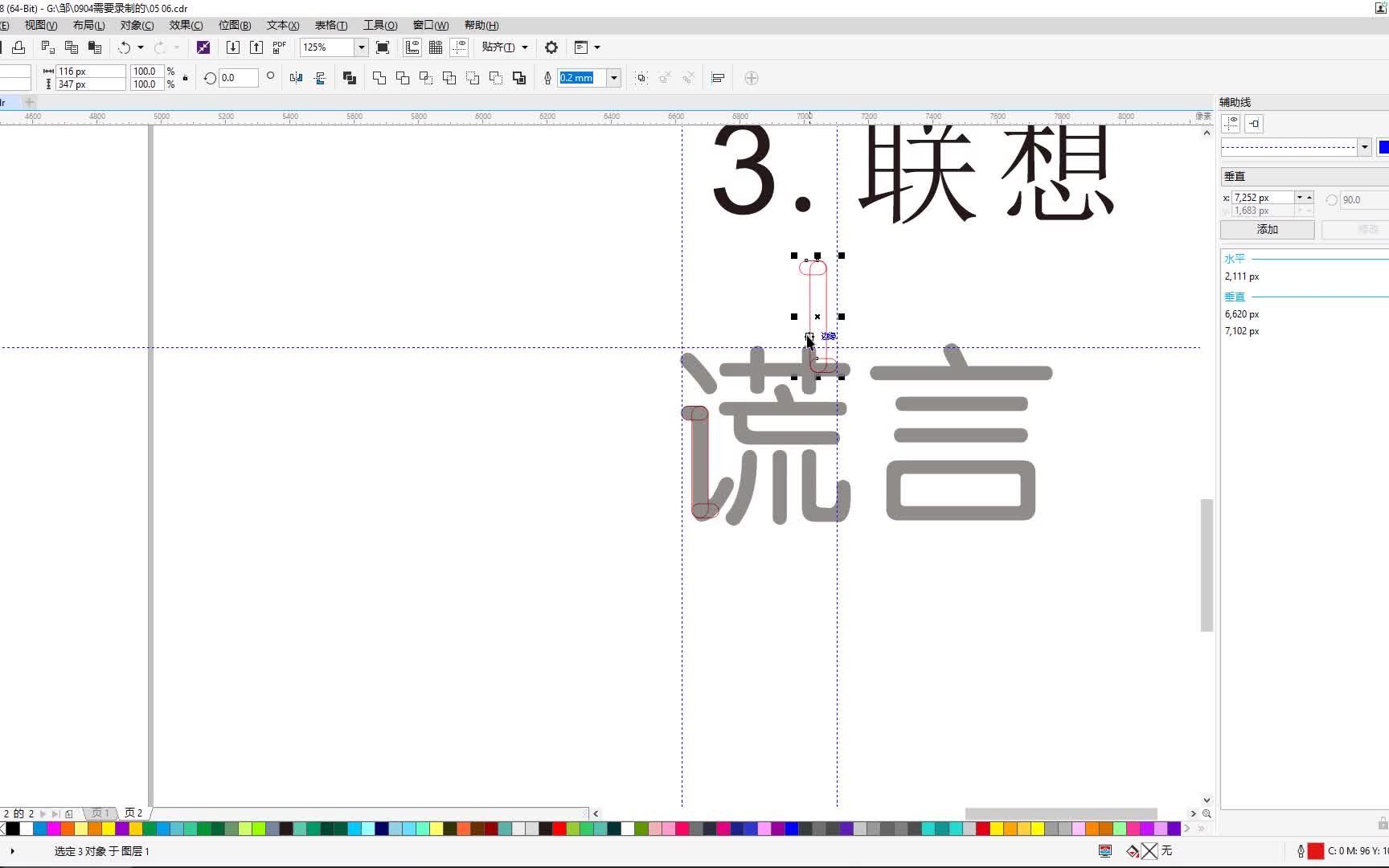Click the mirror horizontally icon
The image size is (1389, 868).
297,78
